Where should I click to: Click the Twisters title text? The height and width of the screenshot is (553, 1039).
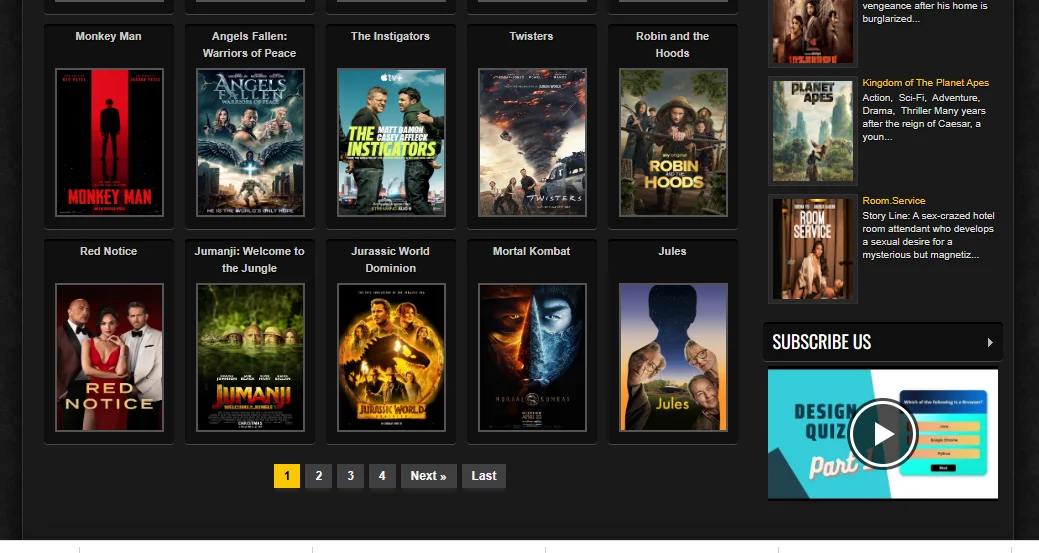531,36
